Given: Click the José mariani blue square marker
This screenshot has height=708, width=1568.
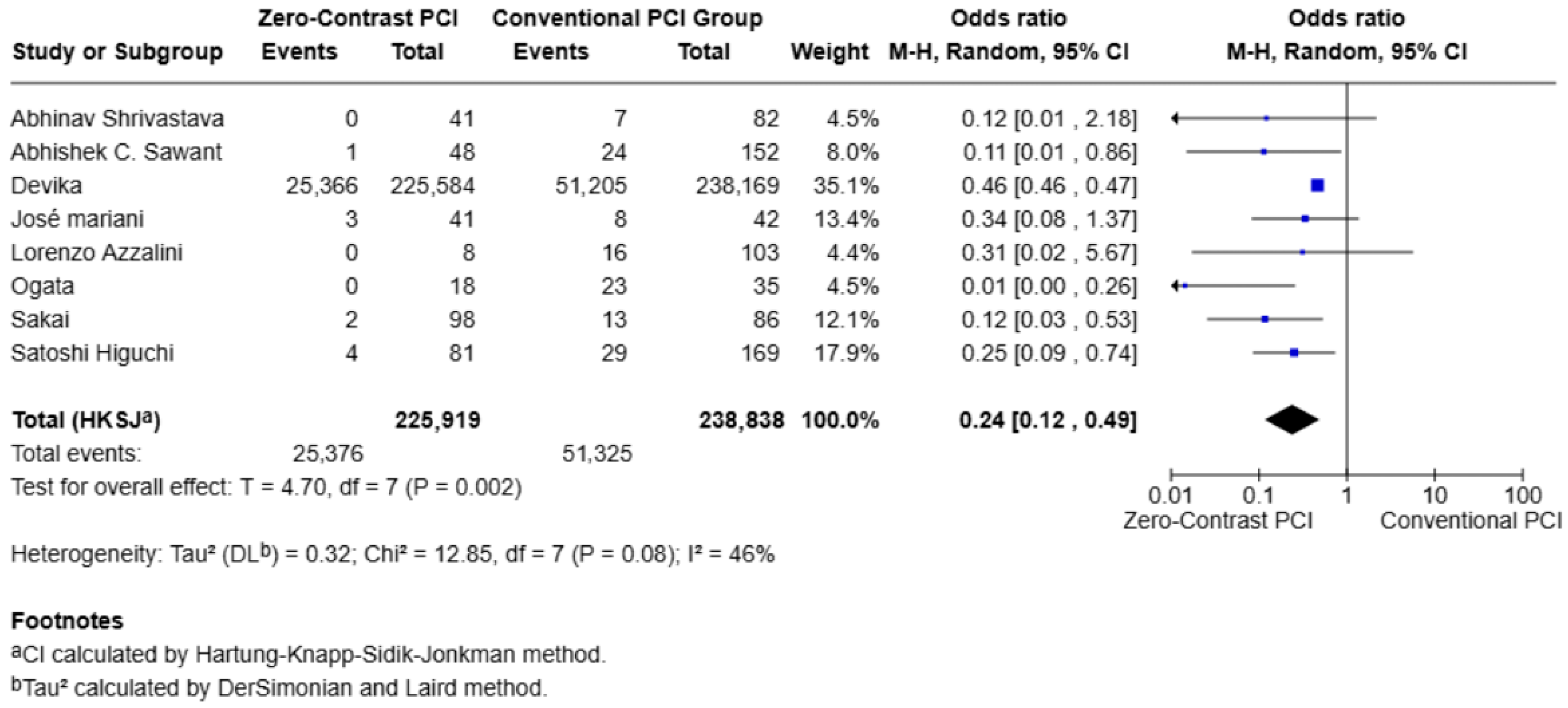Looking at the screenshot, I should (1305, 219).
